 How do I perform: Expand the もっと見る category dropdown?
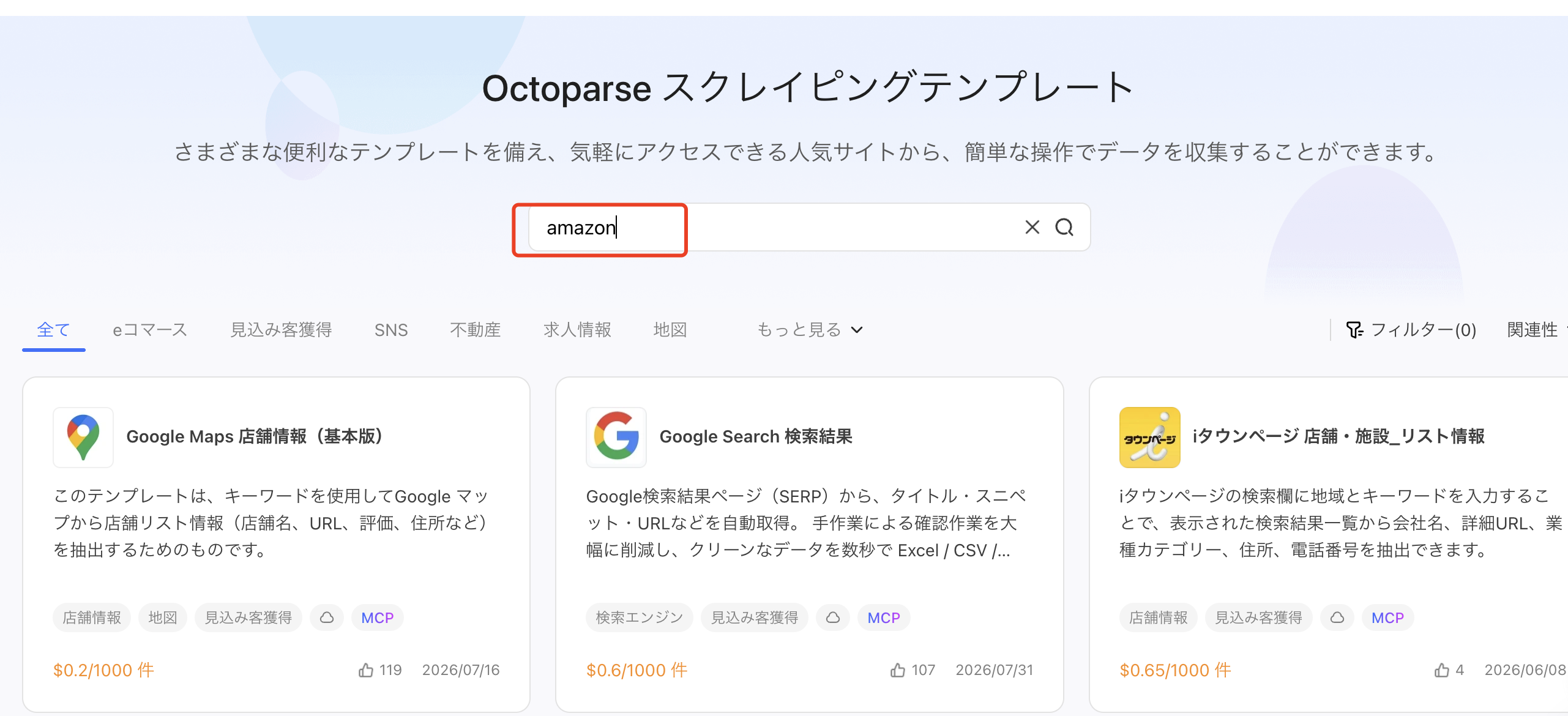[x=810, y=330]
